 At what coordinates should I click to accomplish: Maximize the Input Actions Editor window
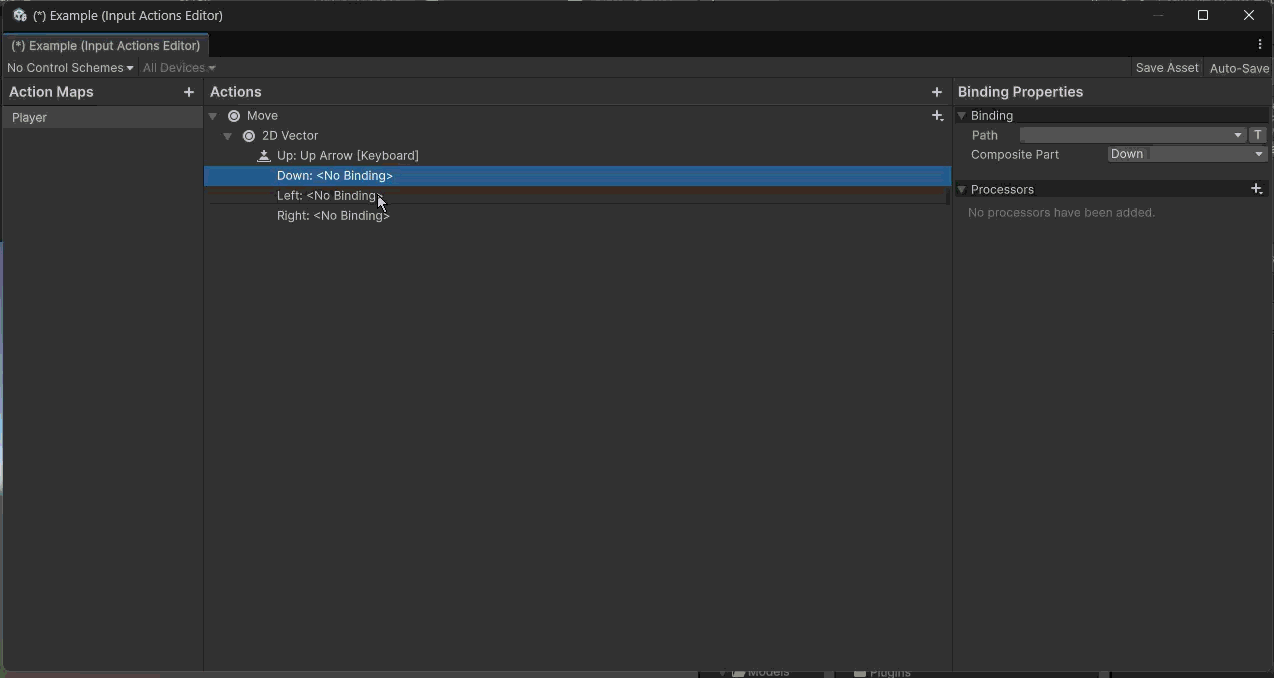point(1203,16)
